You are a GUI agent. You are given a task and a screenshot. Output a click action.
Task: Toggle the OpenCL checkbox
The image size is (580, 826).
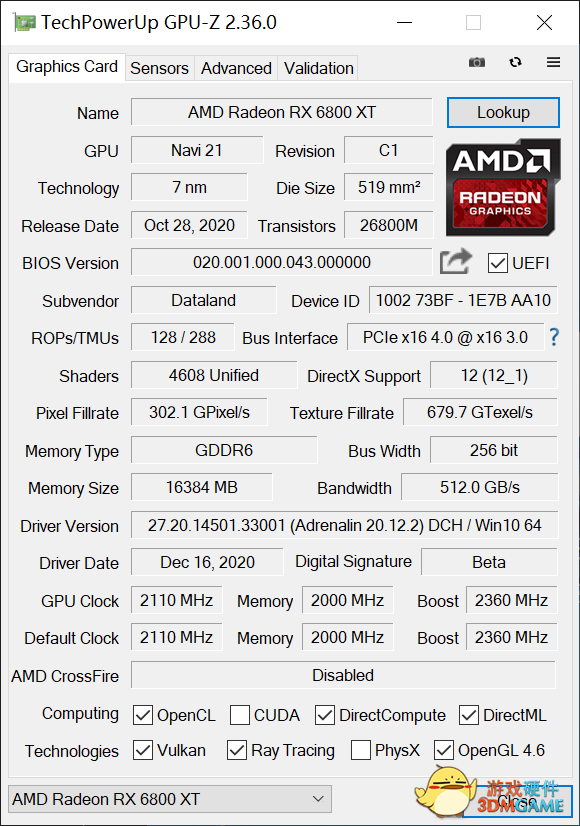[143, 715]
